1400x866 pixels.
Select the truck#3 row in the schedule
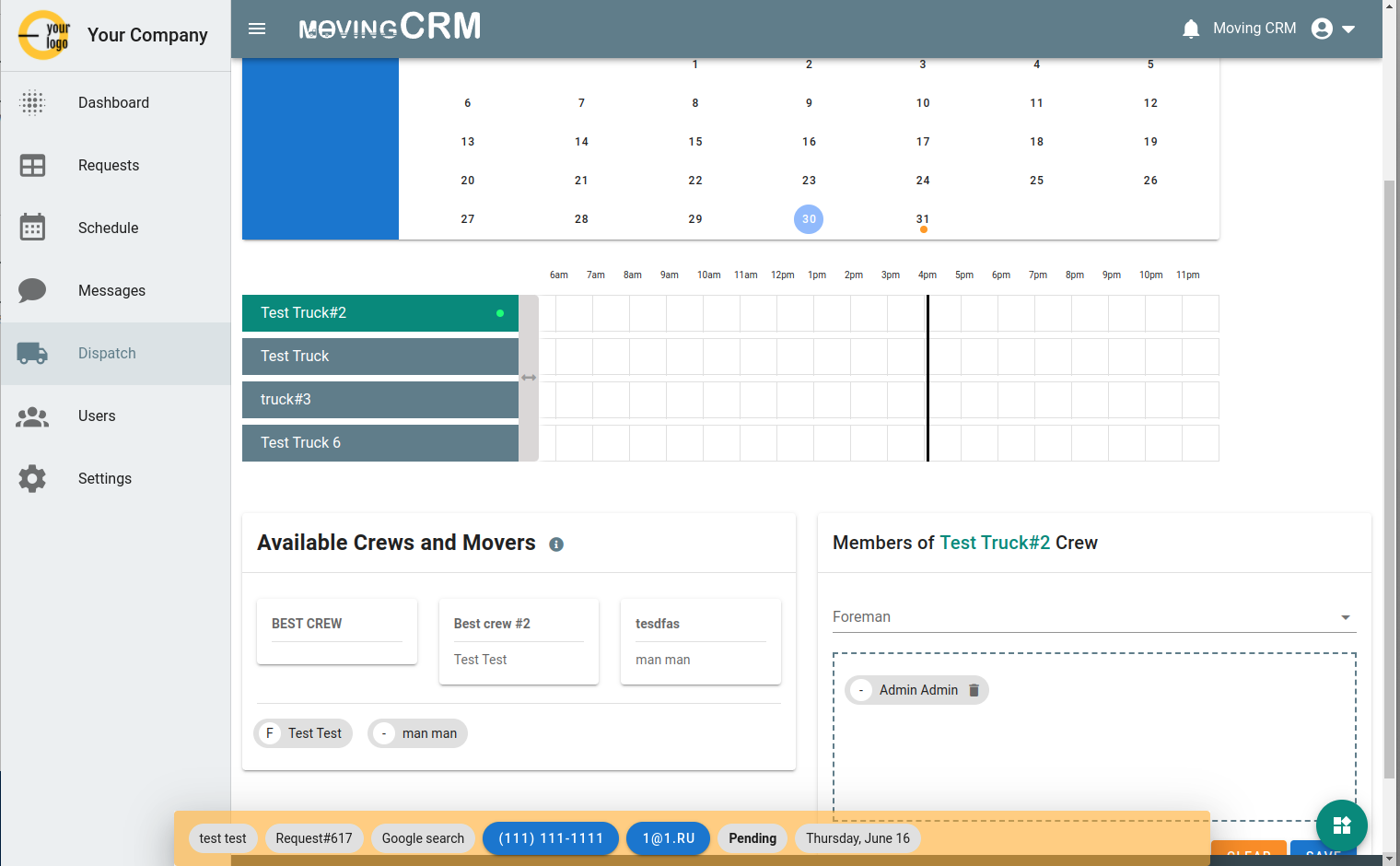[x=379, y=399]
